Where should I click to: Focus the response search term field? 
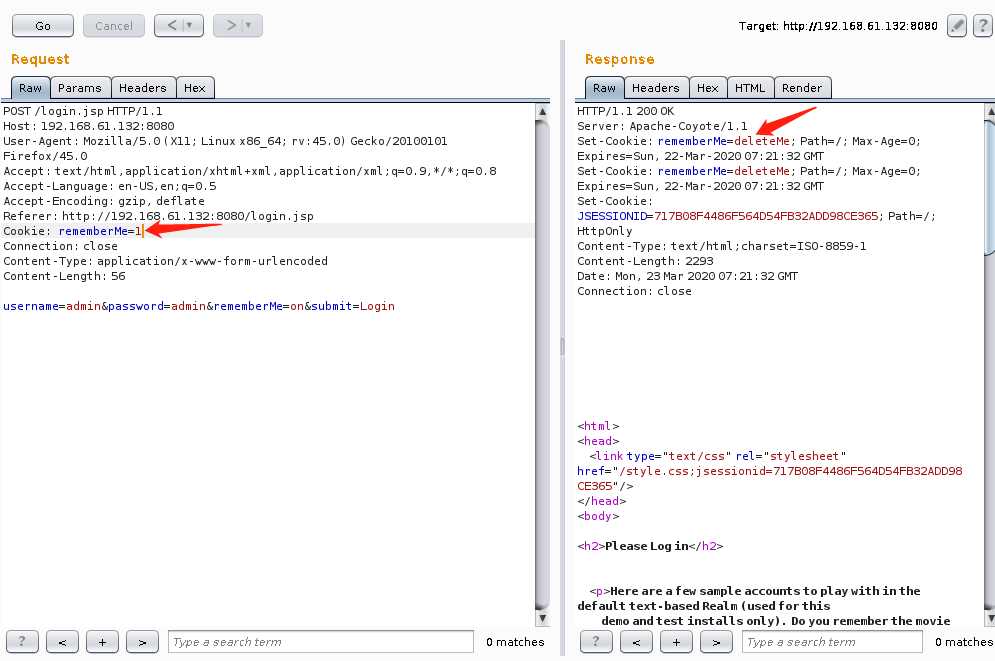832,642
